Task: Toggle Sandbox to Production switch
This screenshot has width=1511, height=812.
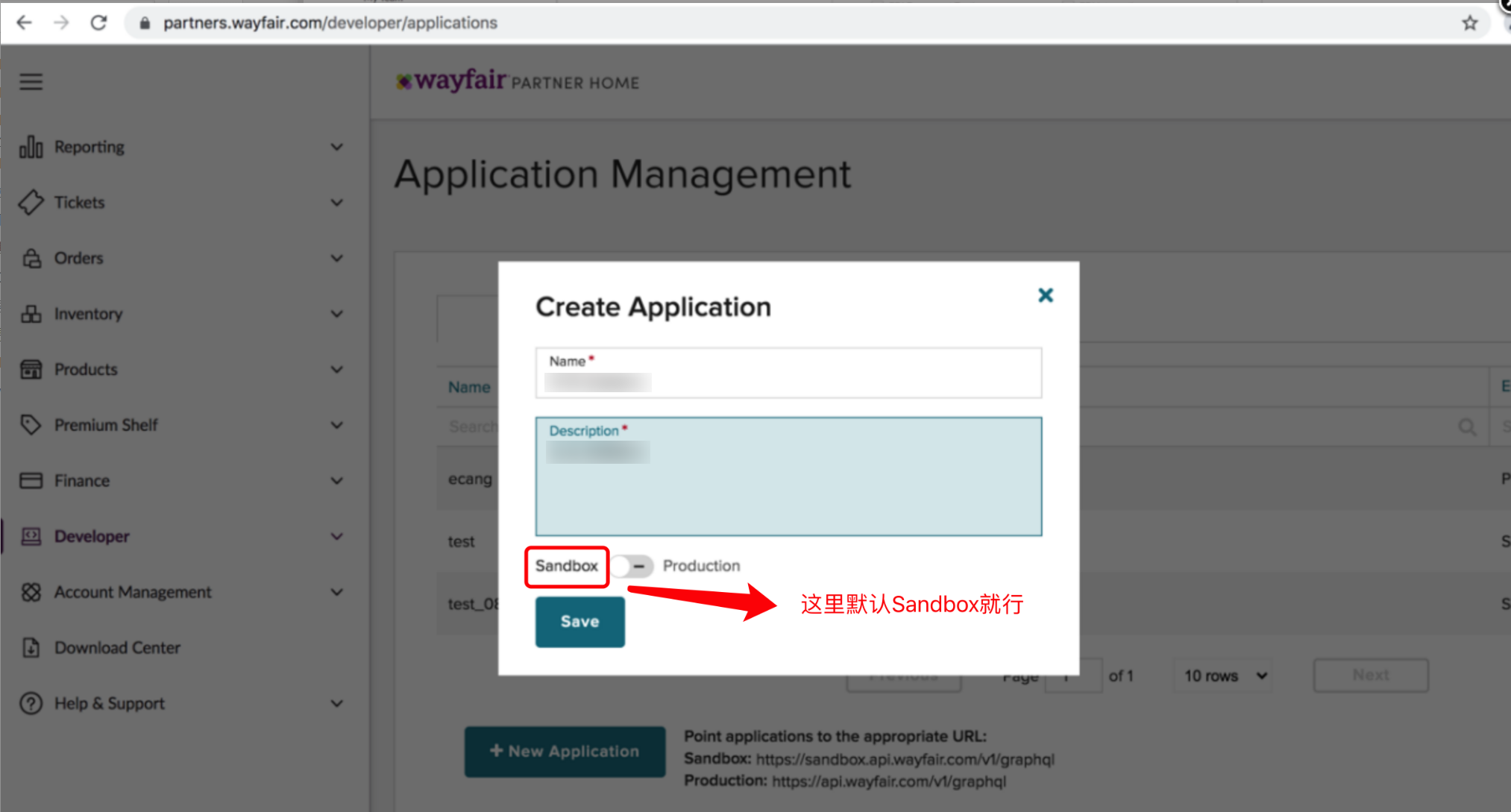Action: [632, 566]
